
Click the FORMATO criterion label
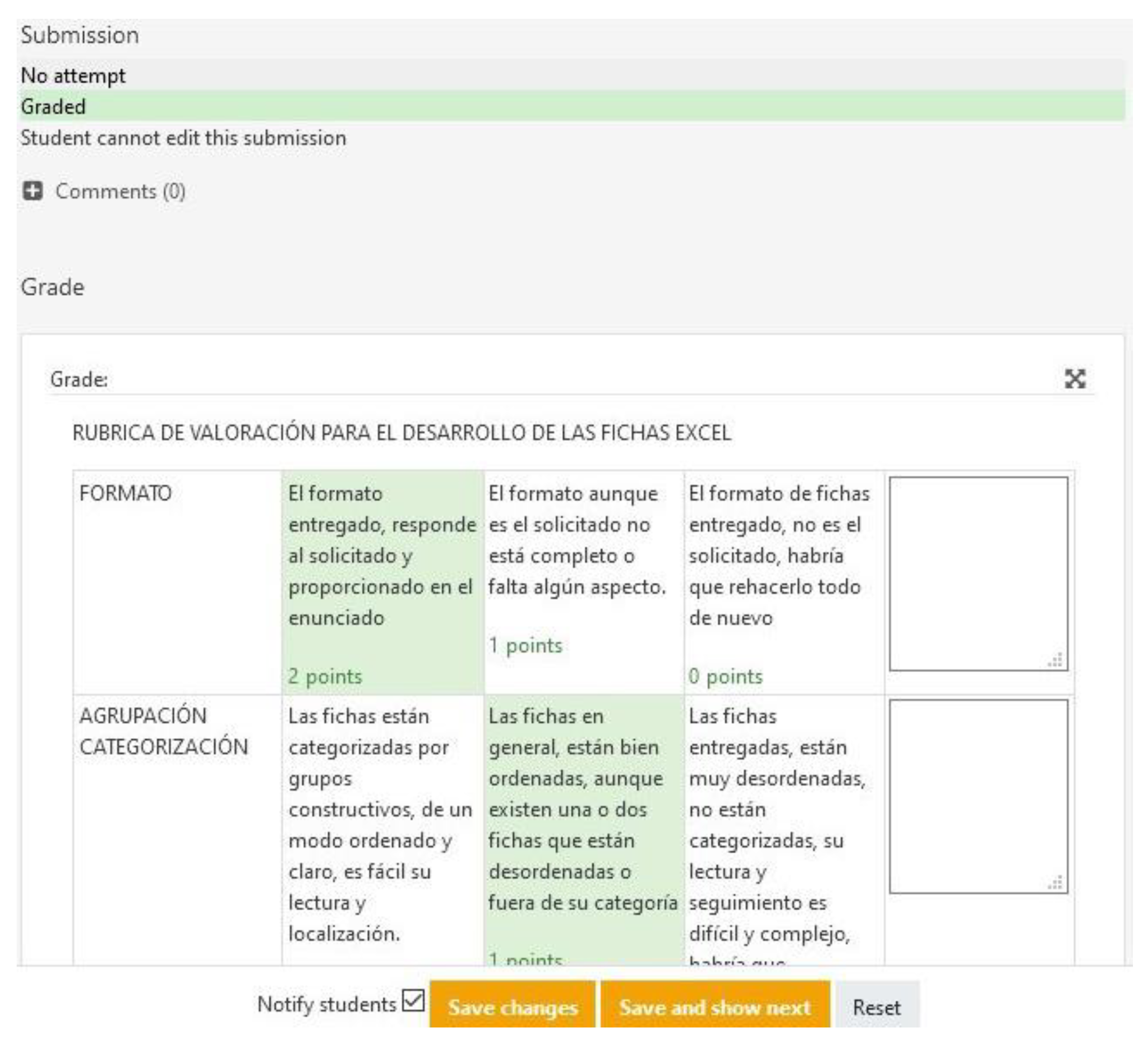[125, 494]
